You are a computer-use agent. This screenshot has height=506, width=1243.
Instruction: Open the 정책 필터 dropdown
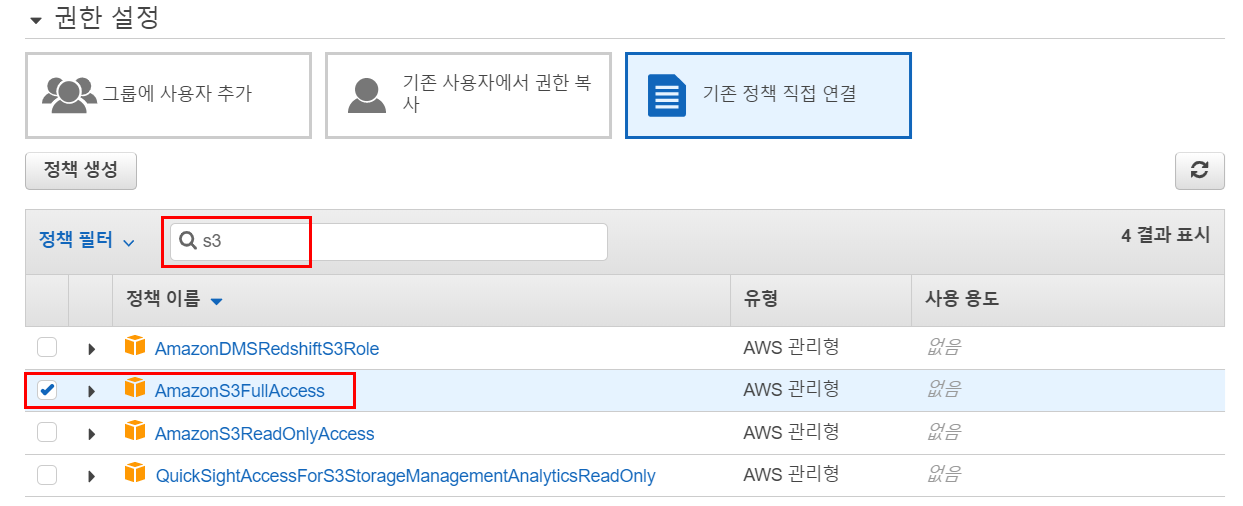86,241
